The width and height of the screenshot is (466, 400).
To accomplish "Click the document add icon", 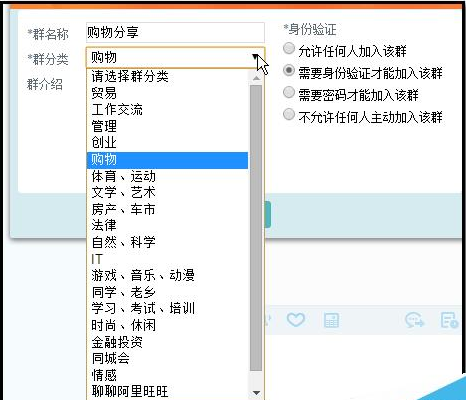I will tap(449, 320).
